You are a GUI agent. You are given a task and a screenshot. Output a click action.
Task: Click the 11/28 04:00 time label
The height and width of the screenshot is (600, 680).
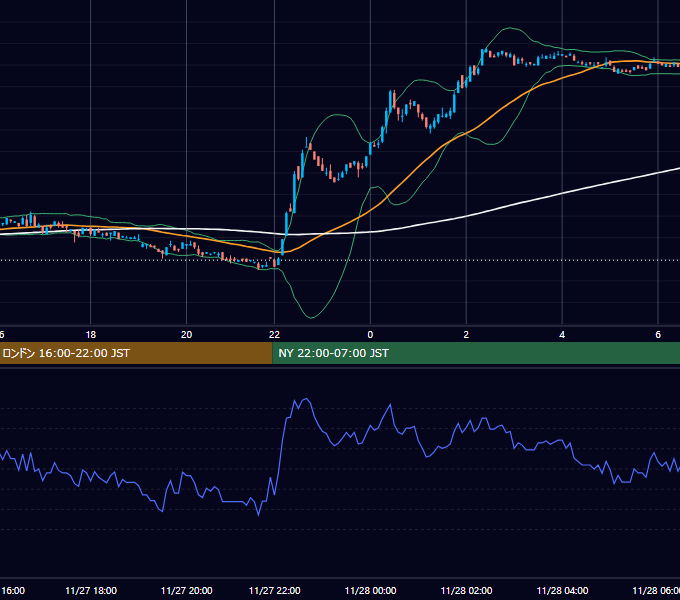pyautogui.click(x=562, y=591)
